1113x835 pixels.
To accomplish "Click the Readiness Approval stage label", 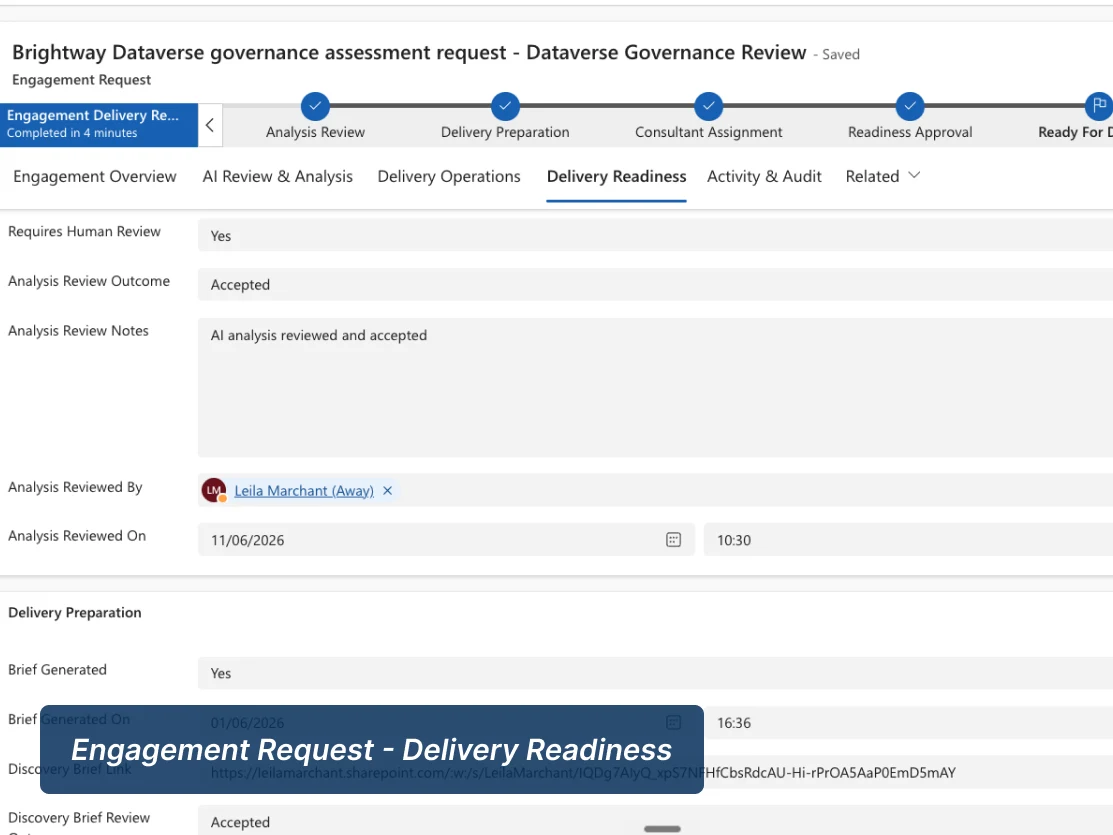I will tap(910, 132).
